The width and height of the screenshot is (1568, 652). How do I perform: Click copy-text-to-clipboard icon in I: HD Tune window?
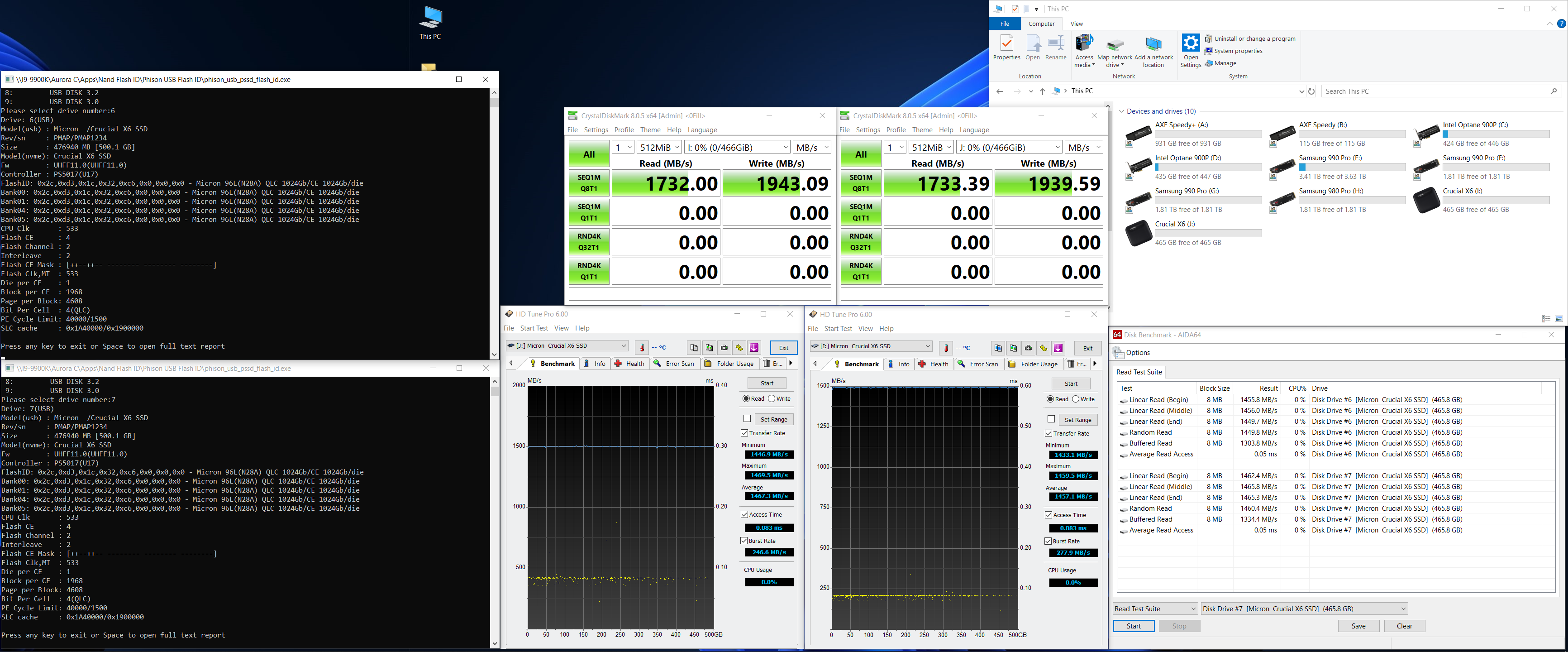click(x=998, y=348)
